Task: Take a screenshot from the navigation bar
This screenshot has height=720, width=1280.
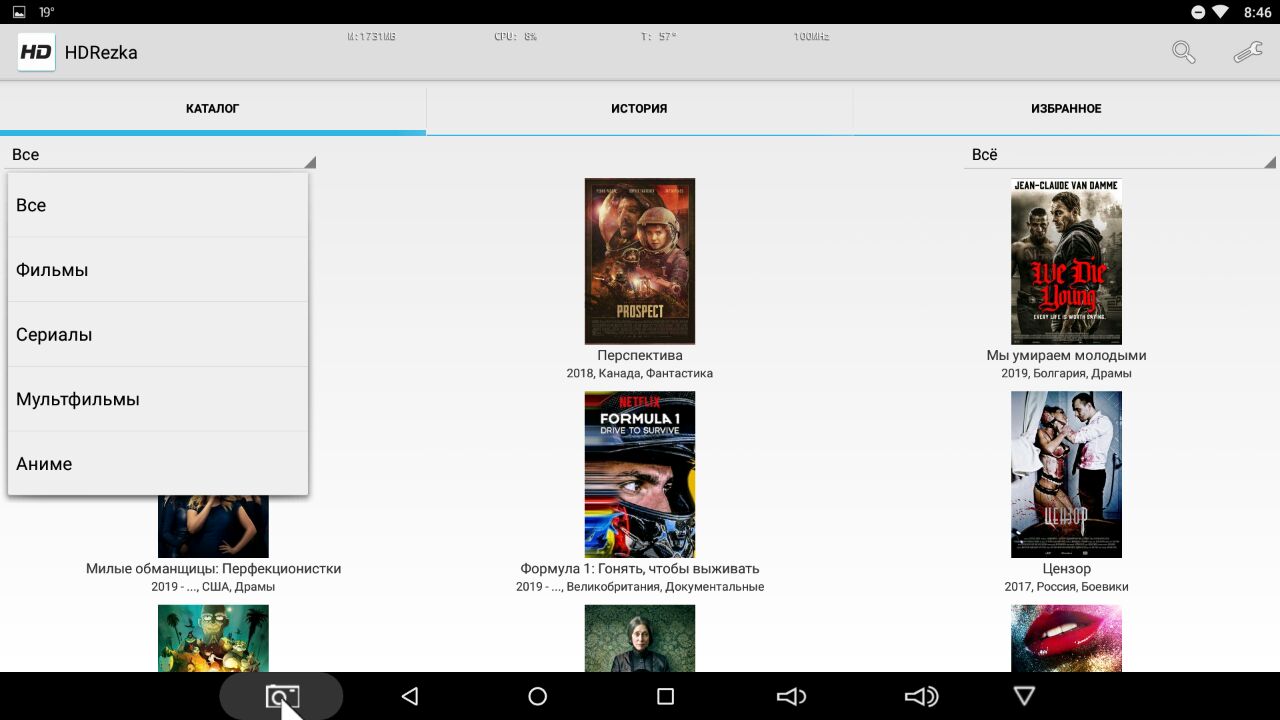Action: click(282, 697)
